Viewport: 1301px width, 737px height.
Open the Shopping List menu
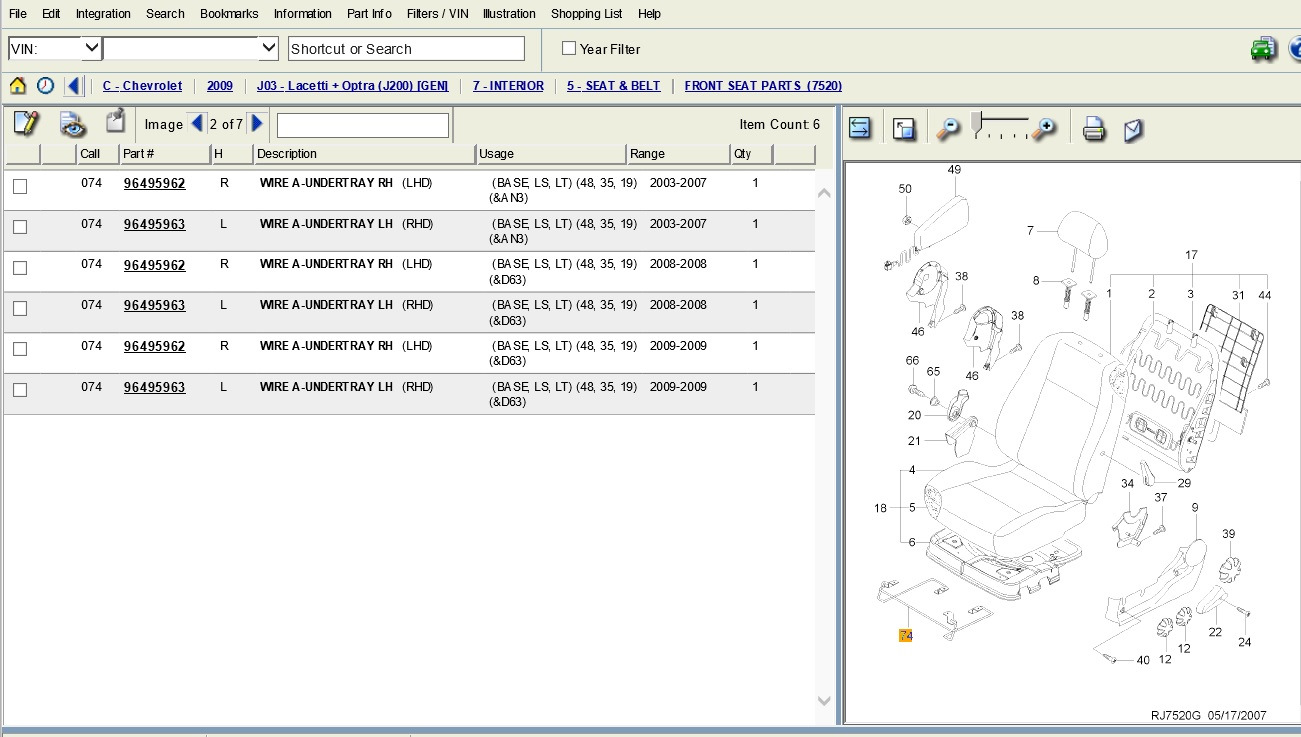[586, 14]
